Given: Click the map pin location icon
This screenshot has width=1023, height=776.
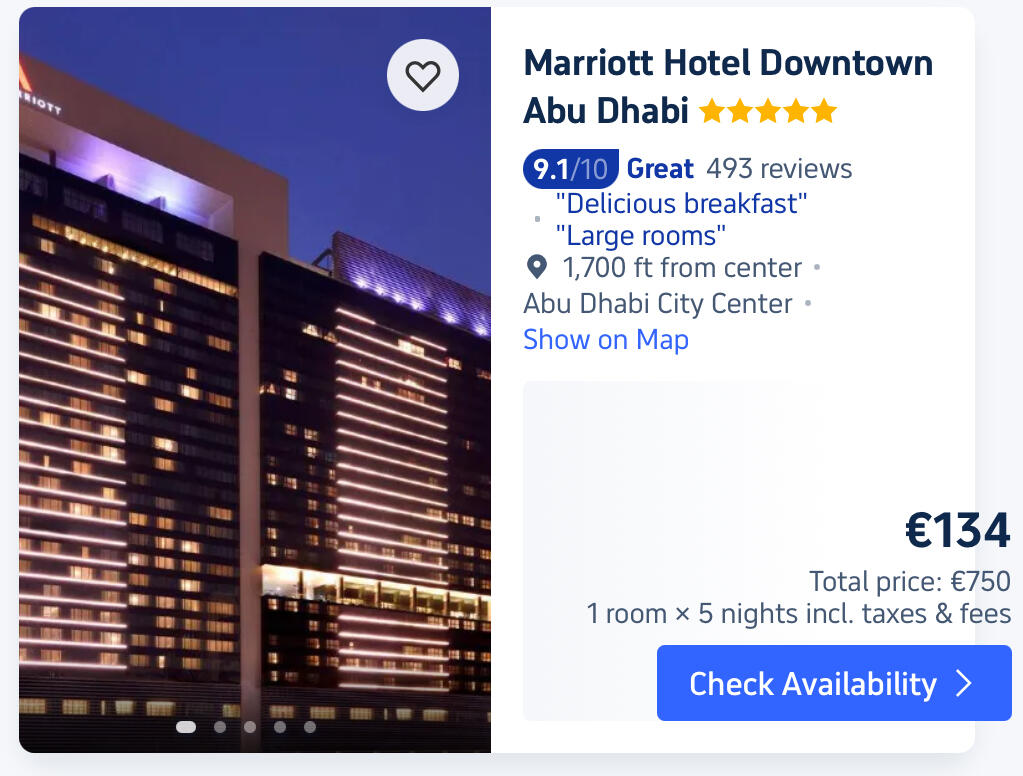Looking at the screenshot, I should 536,266.
